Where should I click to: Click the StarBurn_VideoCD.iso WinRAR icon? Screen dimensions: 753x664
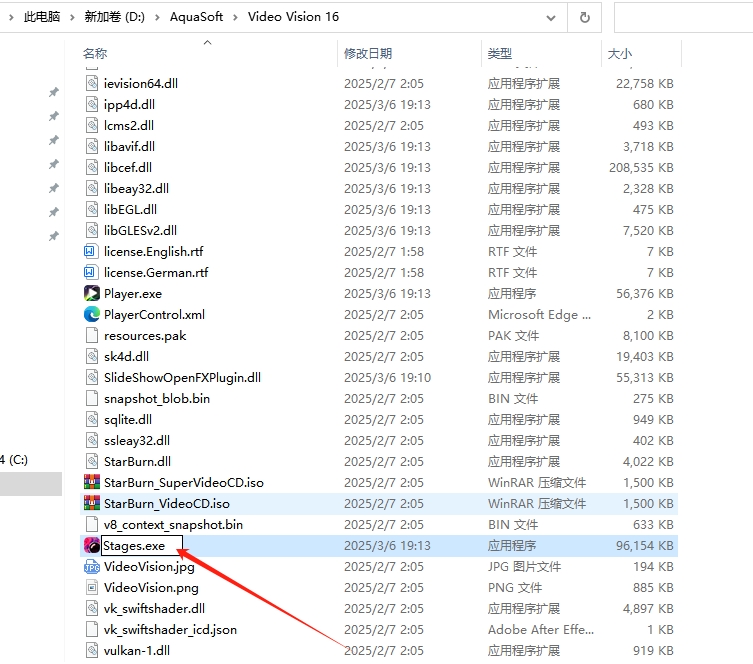coord(92,504)
